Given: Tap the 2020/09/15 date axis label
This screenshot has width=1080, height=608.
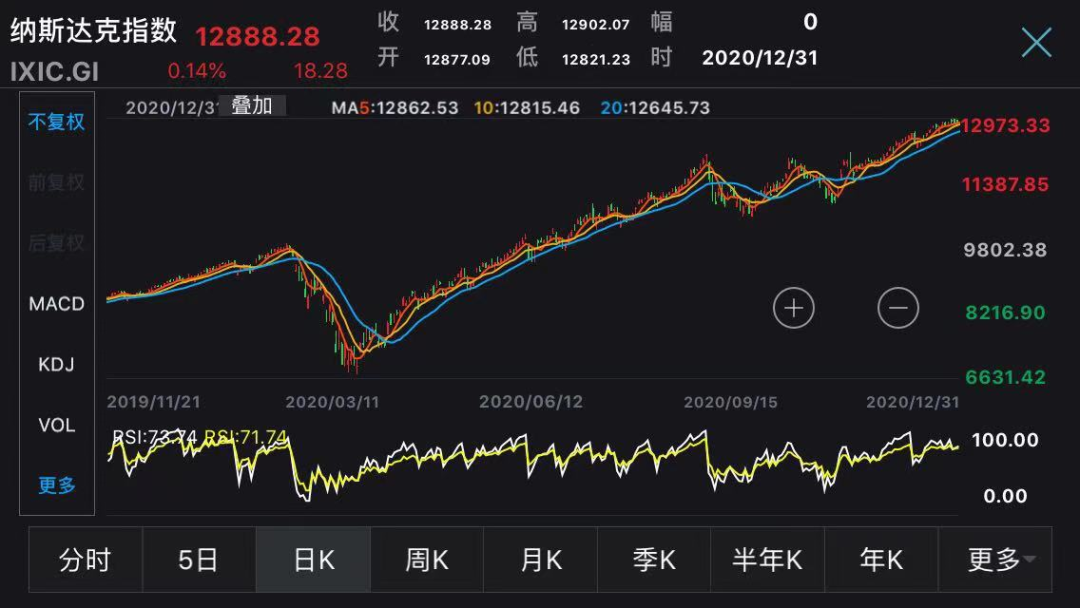Looking at the screenshot, I should coord(730,402).
